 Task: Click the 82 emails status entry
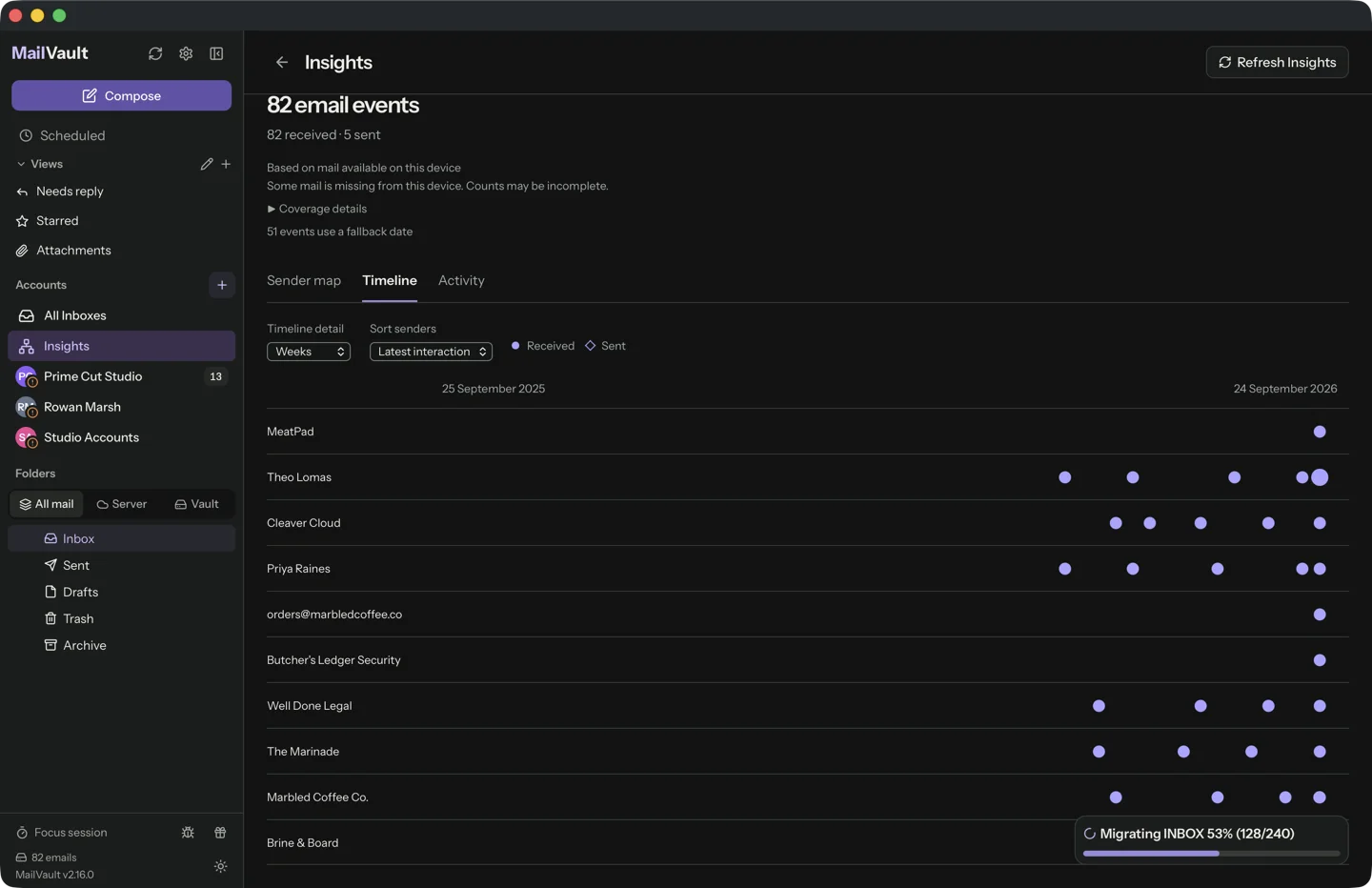click(46, 858)
